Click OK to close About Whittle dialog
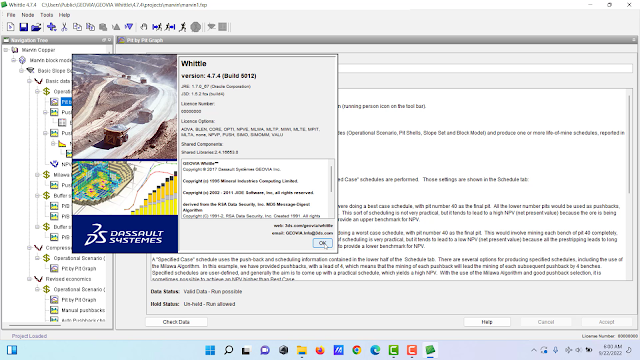 pyautogui.click(x=322, y=243)
